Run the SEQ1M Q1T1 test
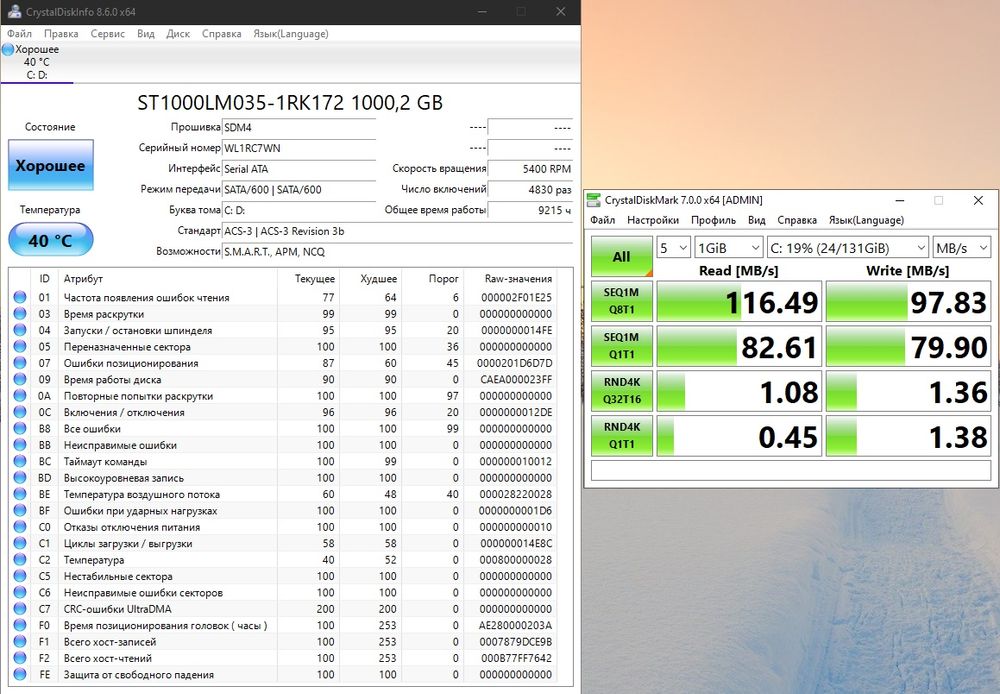Screen dimensions: 1000x694 tap(622, 346)
